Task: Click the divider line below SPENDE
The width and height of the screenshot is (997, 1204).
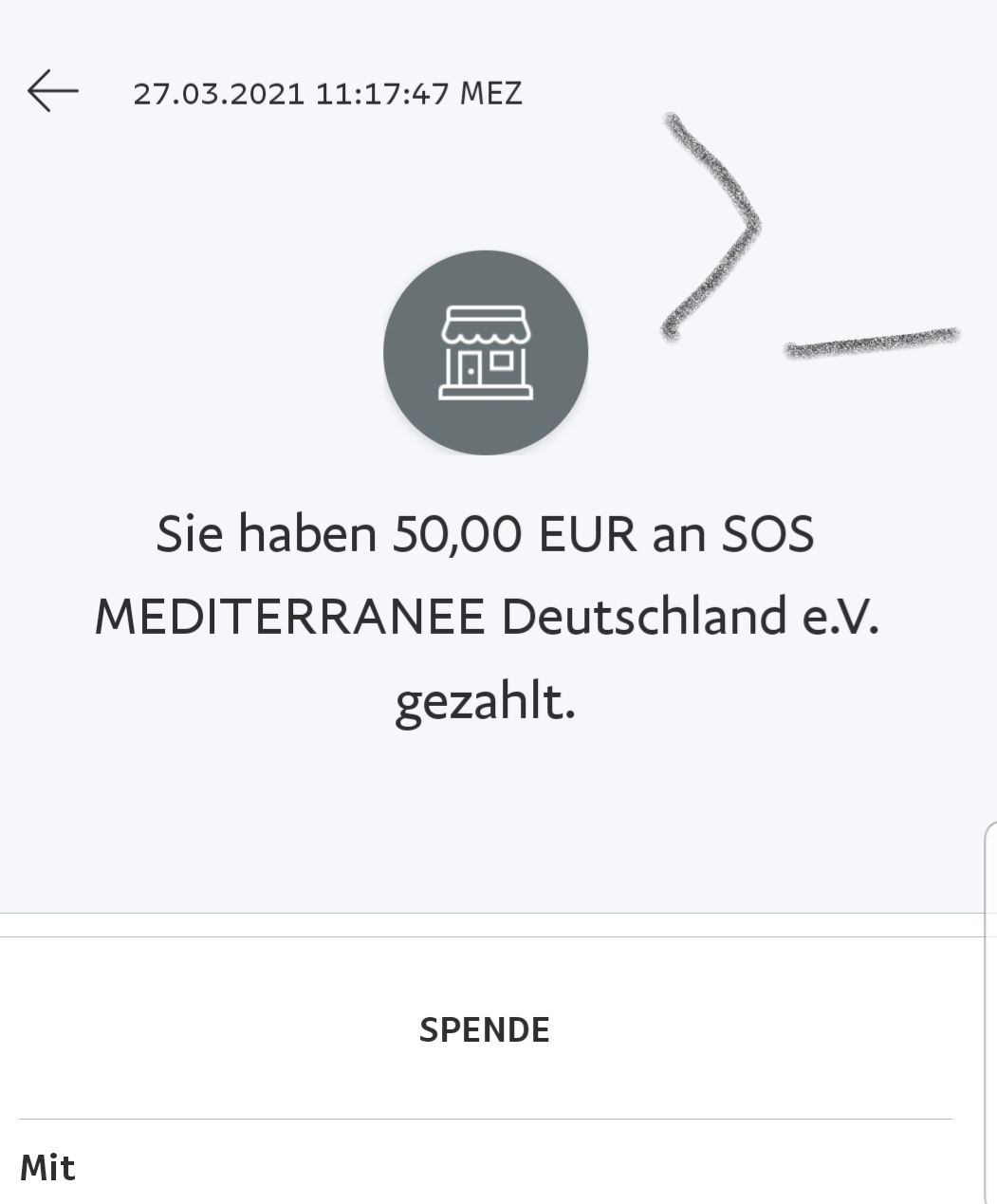Action: [x=485, y=1120]
